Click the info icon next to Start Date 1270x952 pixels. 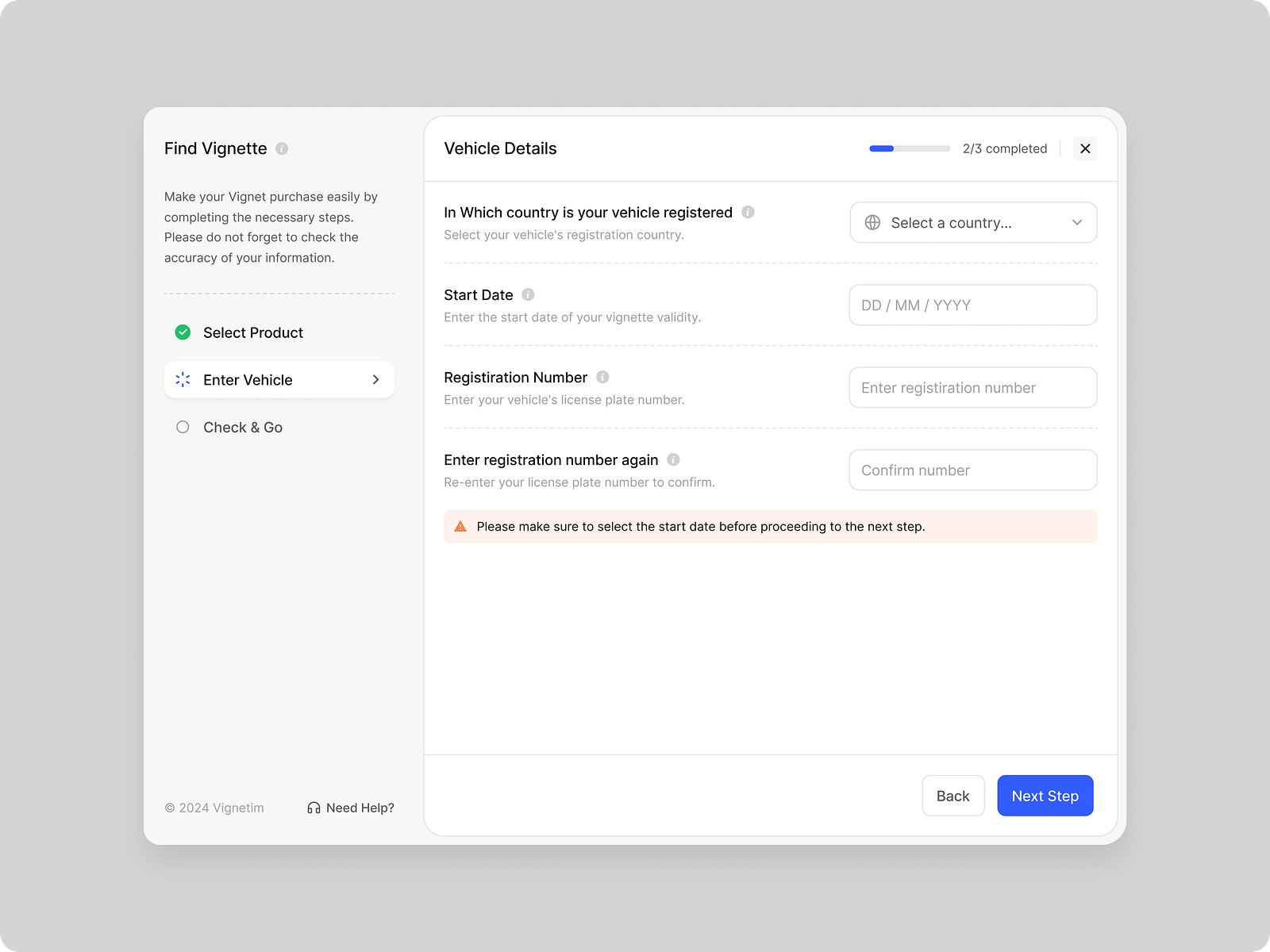(x=529, y=294)
